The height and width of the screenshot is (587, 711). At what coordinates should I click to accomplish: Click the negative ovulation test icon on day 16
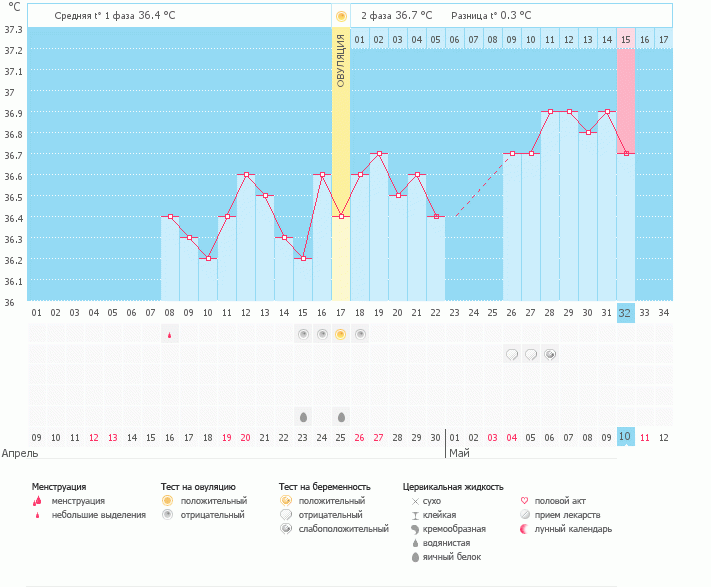click(322, 335)
